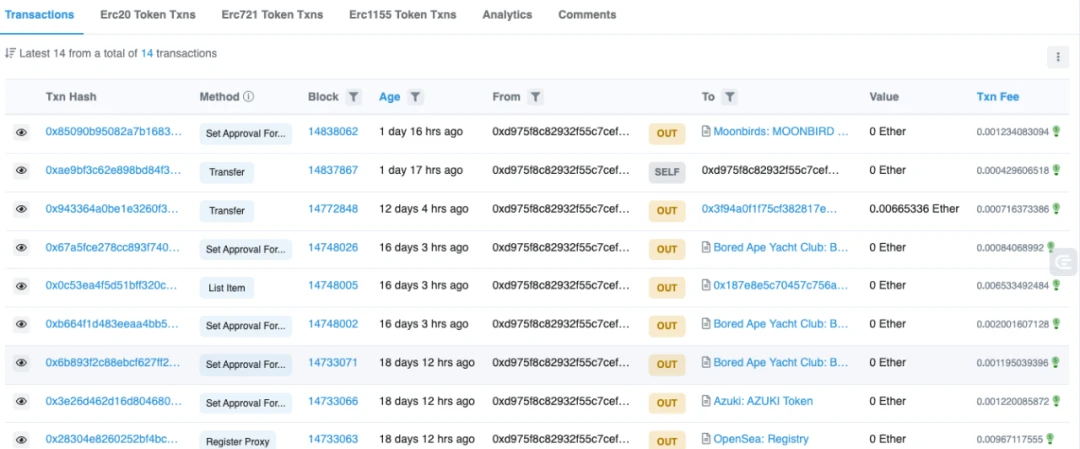Click contract icon beside Azuki: AZUKI Token
This screenshot has width=1080, height=449.
pos(706,401)
